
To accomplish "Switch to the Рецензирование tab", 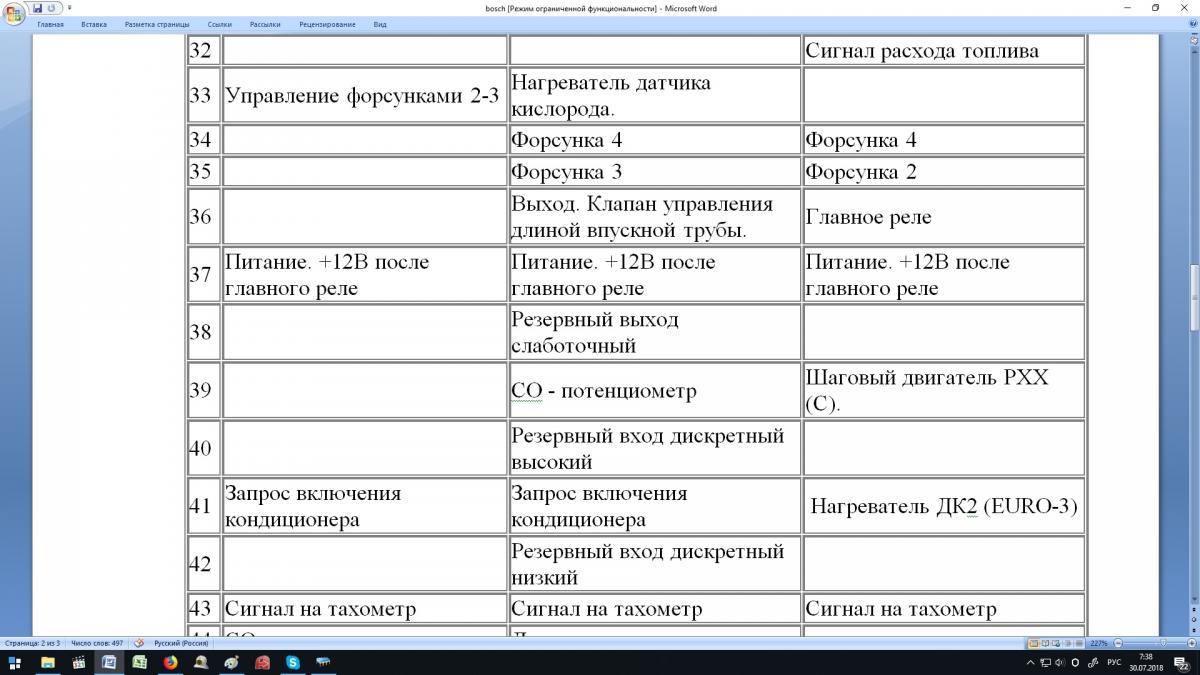I will (329, 24).
